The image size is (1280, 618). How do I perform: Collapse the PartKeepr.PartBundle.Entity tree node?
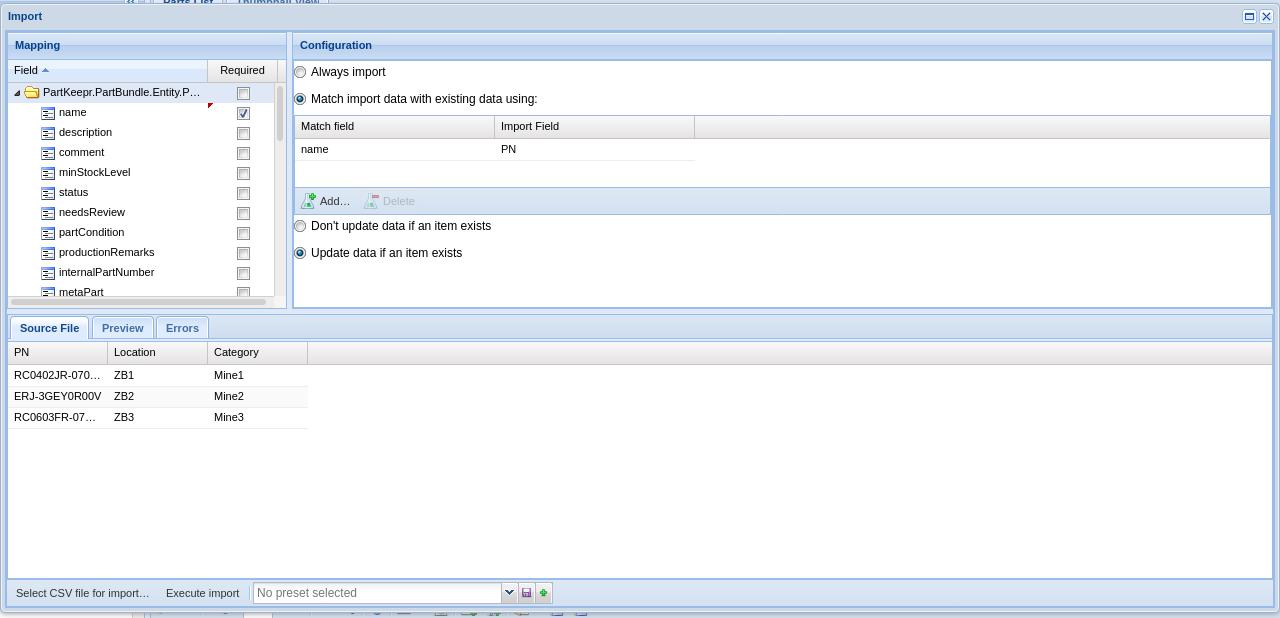point(17,92)
